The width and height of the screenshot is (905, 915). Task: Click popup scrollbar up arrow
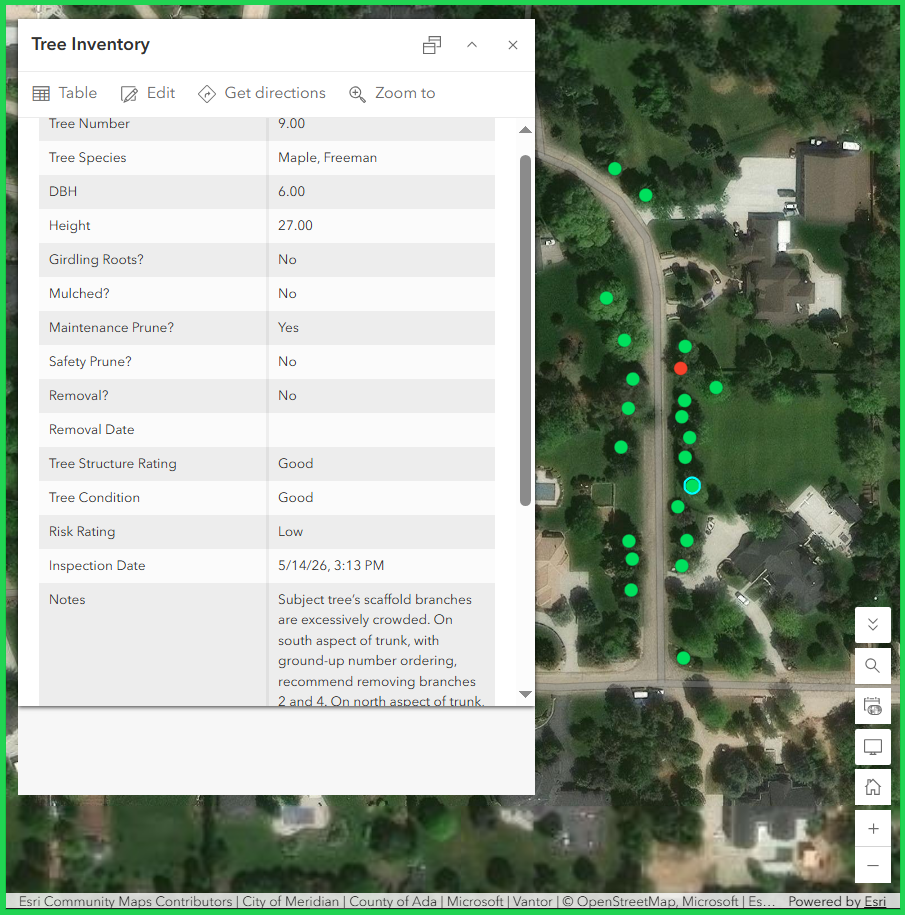click(x=525, y=130)
